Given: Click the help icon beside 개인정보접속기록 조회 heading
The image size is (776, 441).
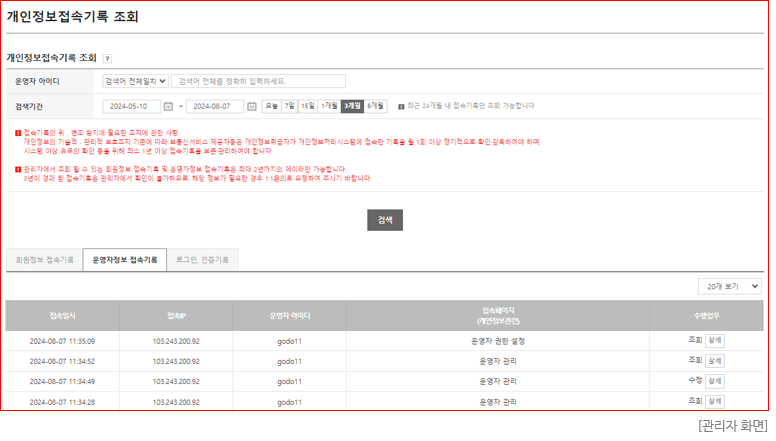Looking at the screenshot, I should [107, 59].
